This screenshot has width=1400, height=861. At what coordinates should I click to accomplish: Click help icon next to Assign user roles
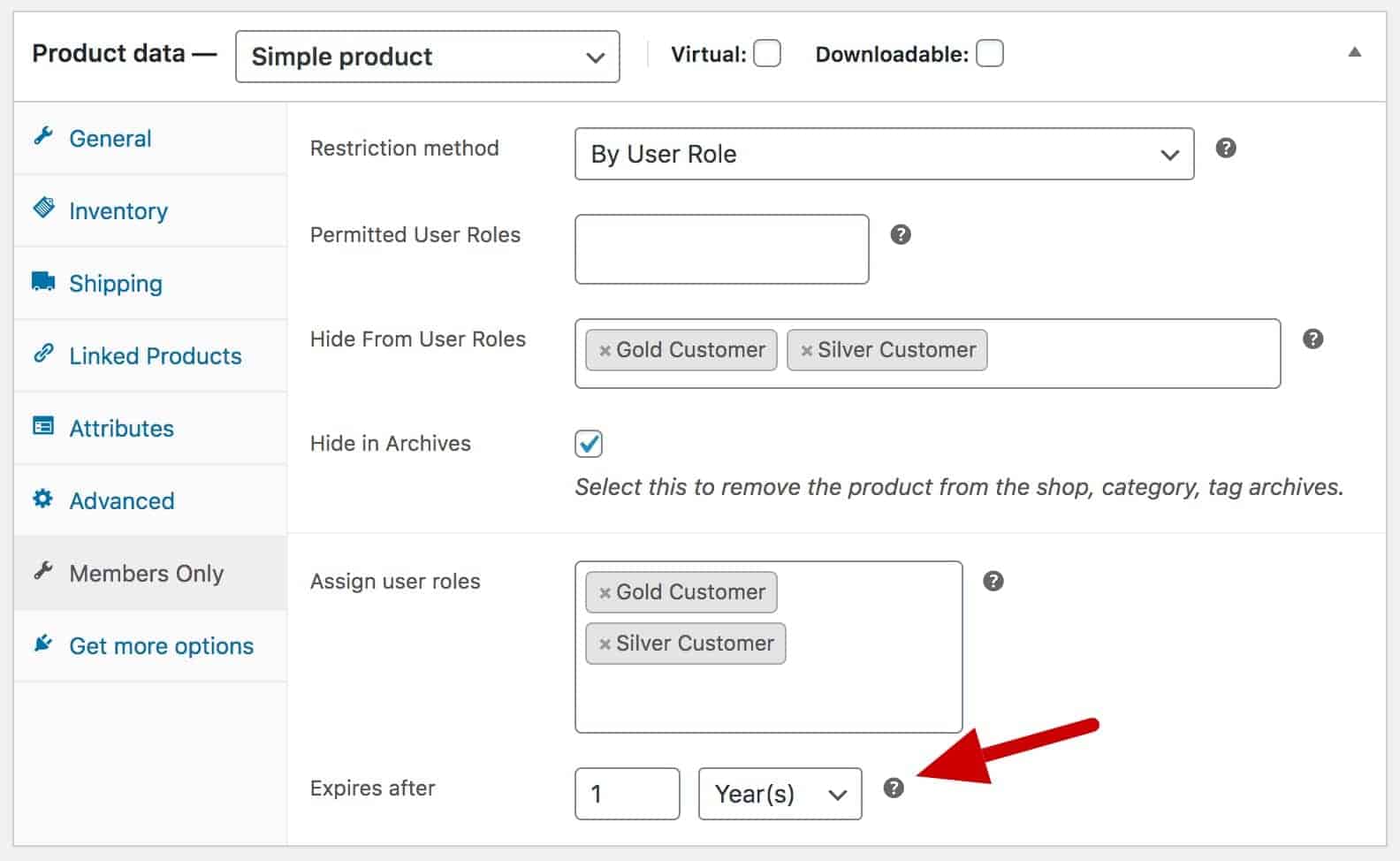(x=993, y=581)
